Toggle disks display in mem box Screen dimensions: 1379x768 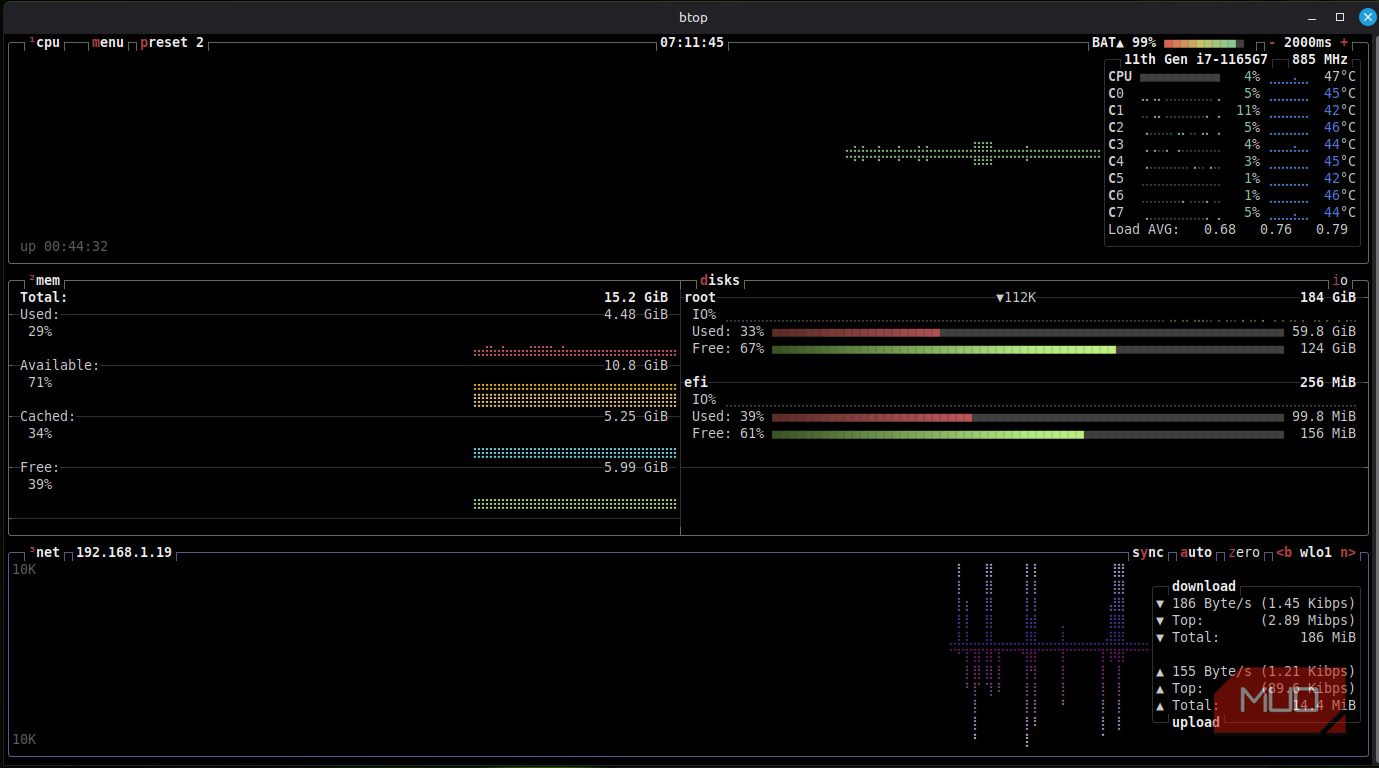(x=720, y=281)
